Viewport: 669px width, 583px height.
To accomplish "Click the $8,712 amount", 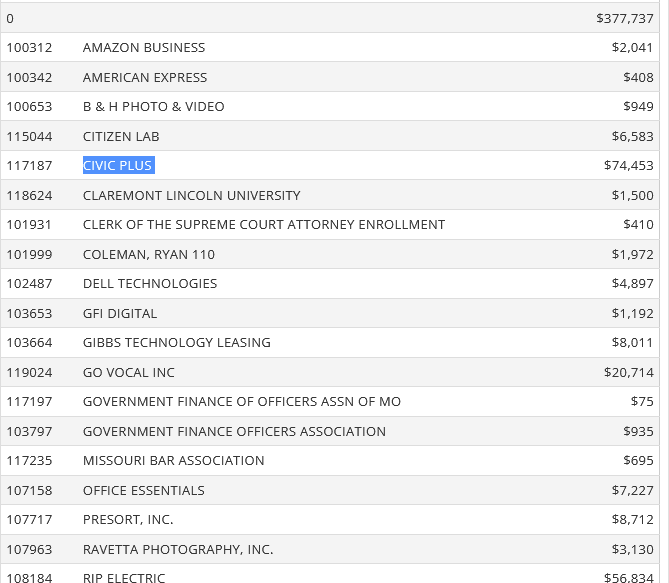I will pyautogui.click(x=632, y=519).
